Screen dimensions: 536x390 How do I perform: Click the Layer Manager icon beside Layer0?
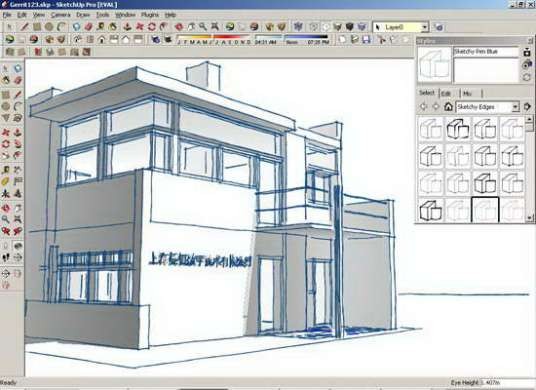(438, 27)
